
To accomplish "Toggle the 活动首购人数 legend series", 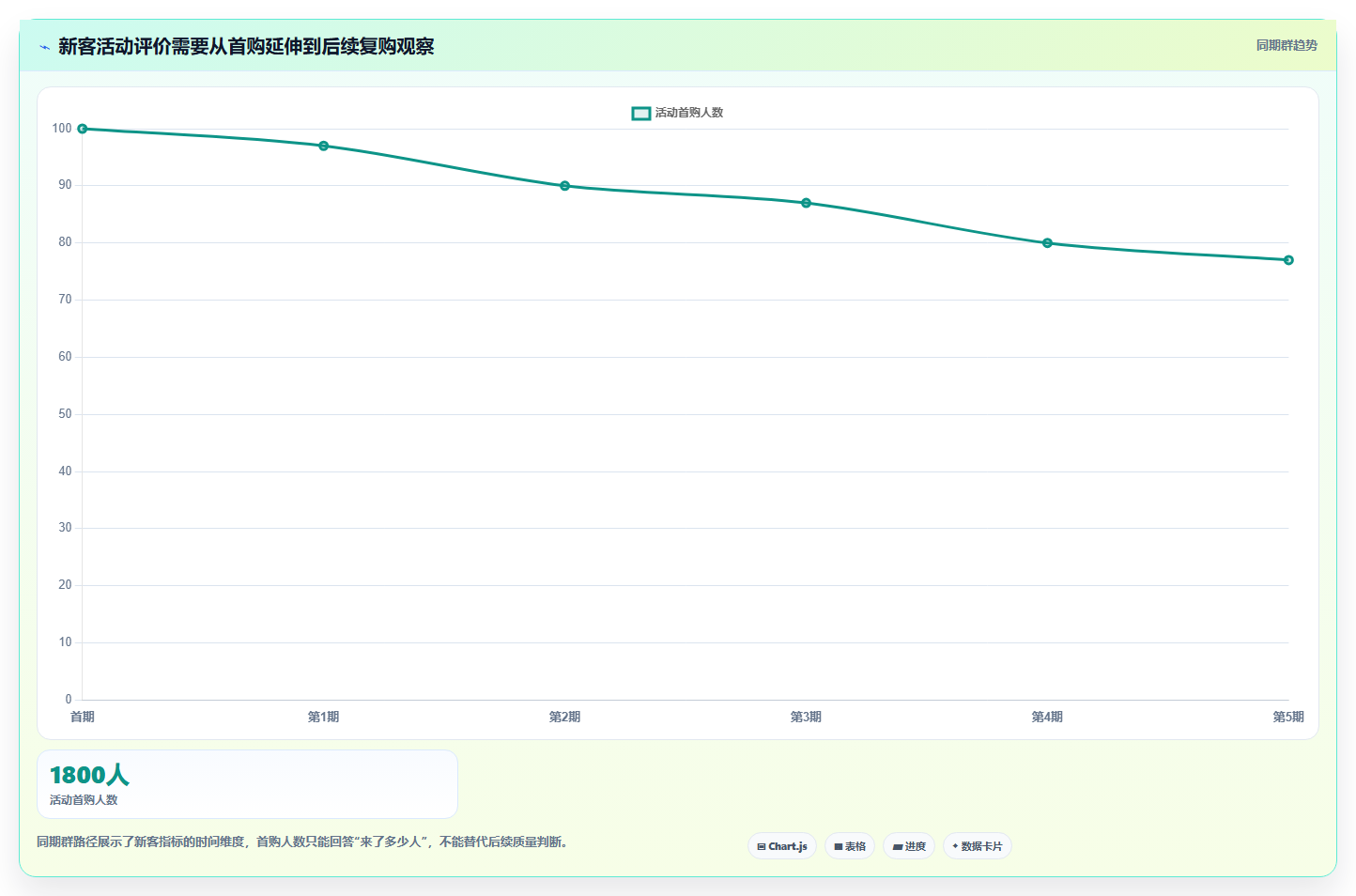I will coord(677,113).
